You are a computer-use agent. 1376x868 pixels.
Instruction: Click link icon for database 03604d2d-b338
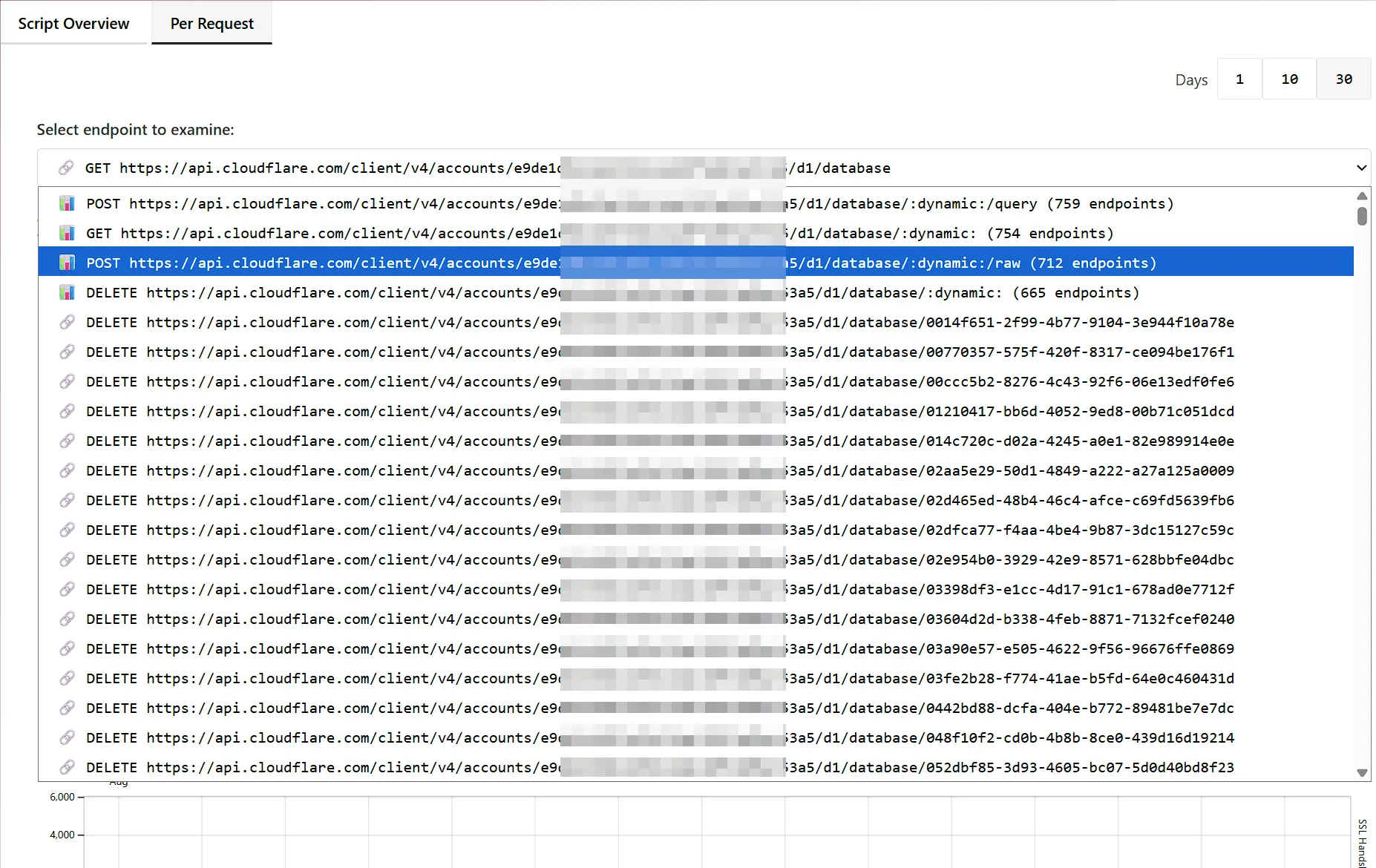coord(67,619)
